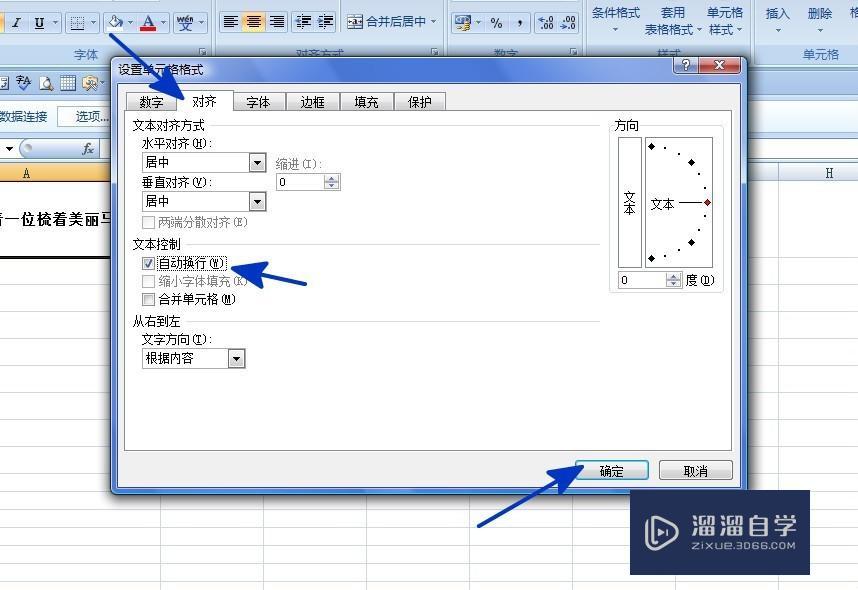Apply fill color with the paint bucket
This screenshot has width=858, height=590.
click(115, 22)
